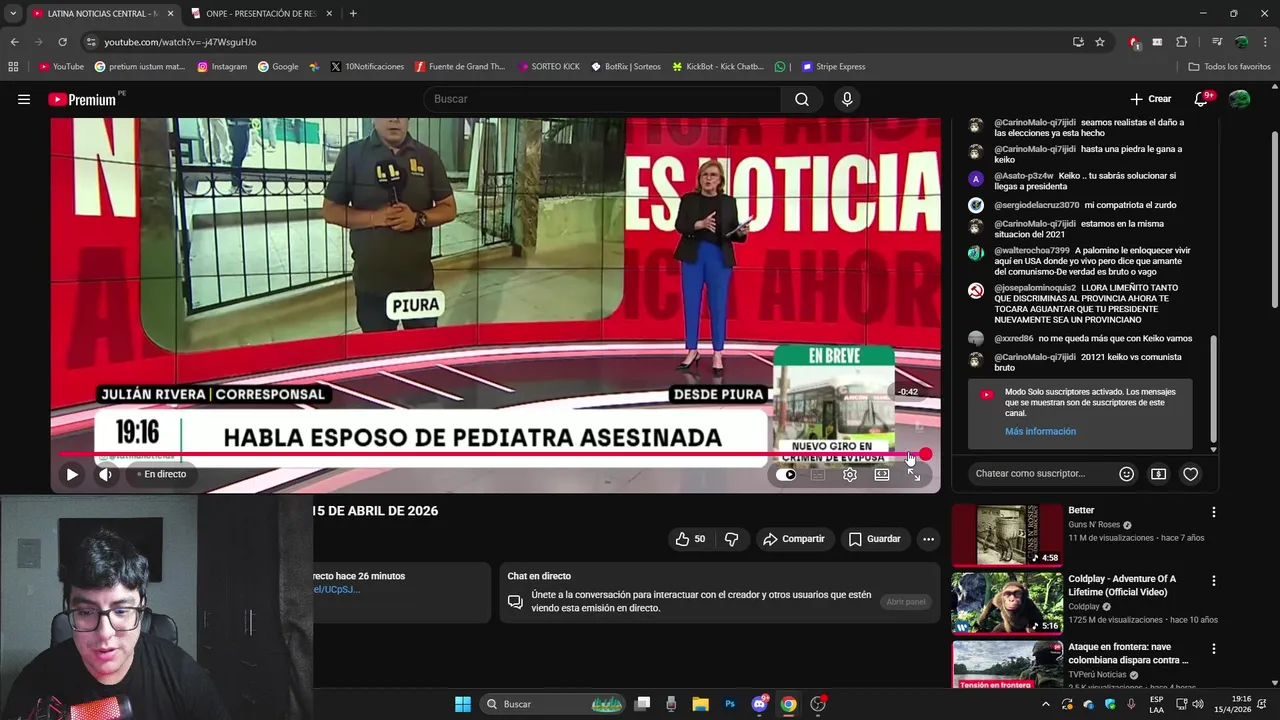Open the YouTube account avatar menu
1280x720 pixels.
pyautogui.click(x=1239, y=99)
